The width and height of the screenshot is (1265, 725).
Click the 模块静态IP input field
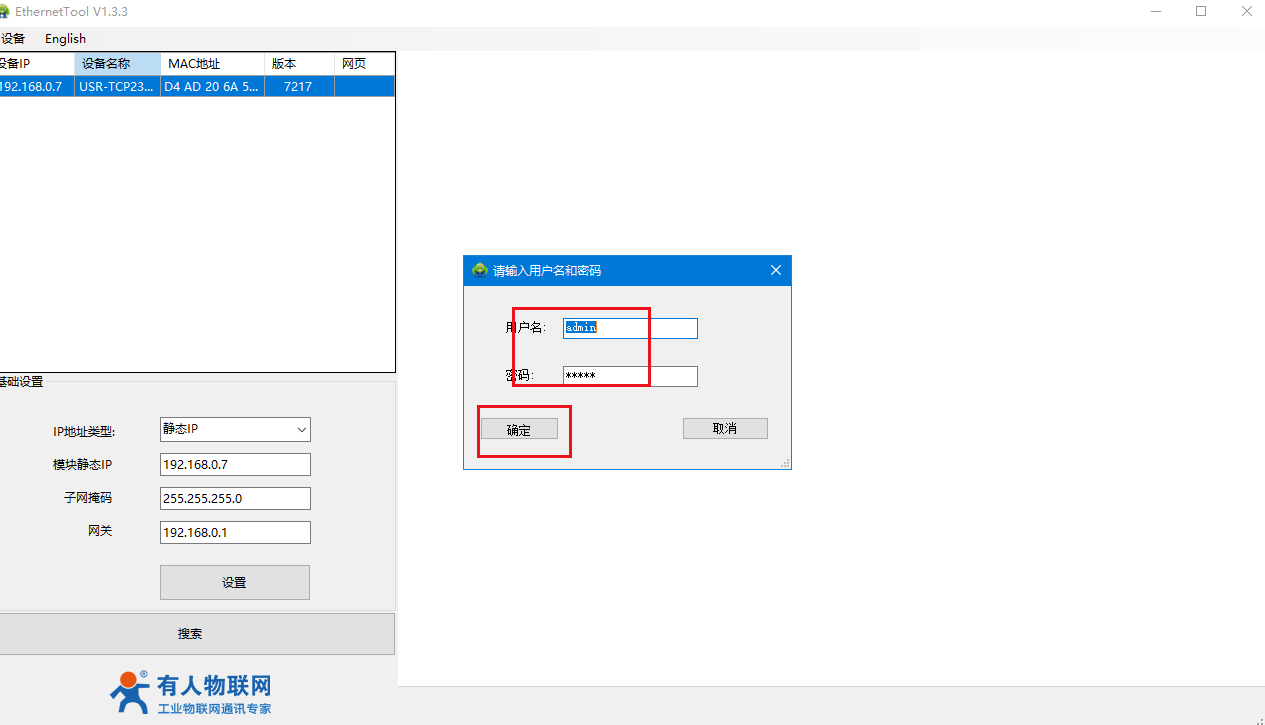[x=235, y=465]
